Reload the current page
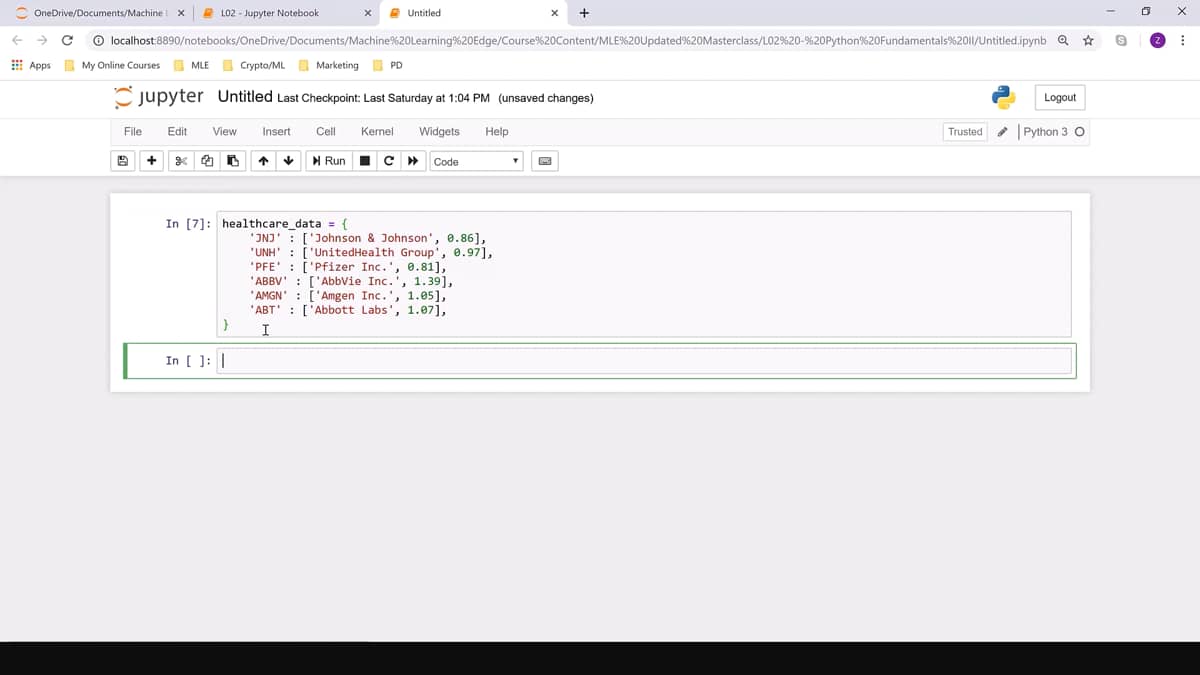 point(67,40)
